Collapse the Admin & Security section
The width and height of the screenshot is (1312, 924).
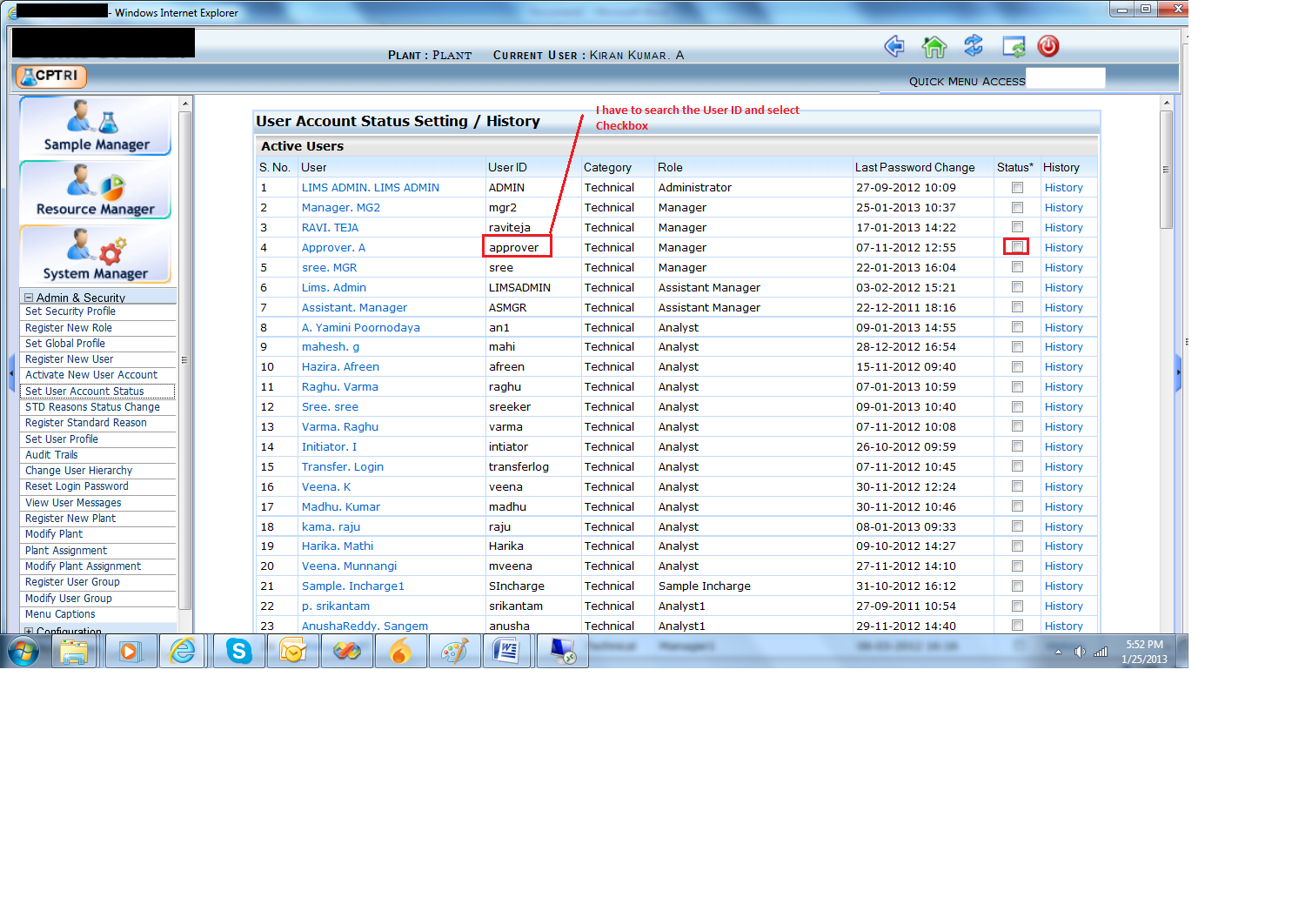(29, 298)
